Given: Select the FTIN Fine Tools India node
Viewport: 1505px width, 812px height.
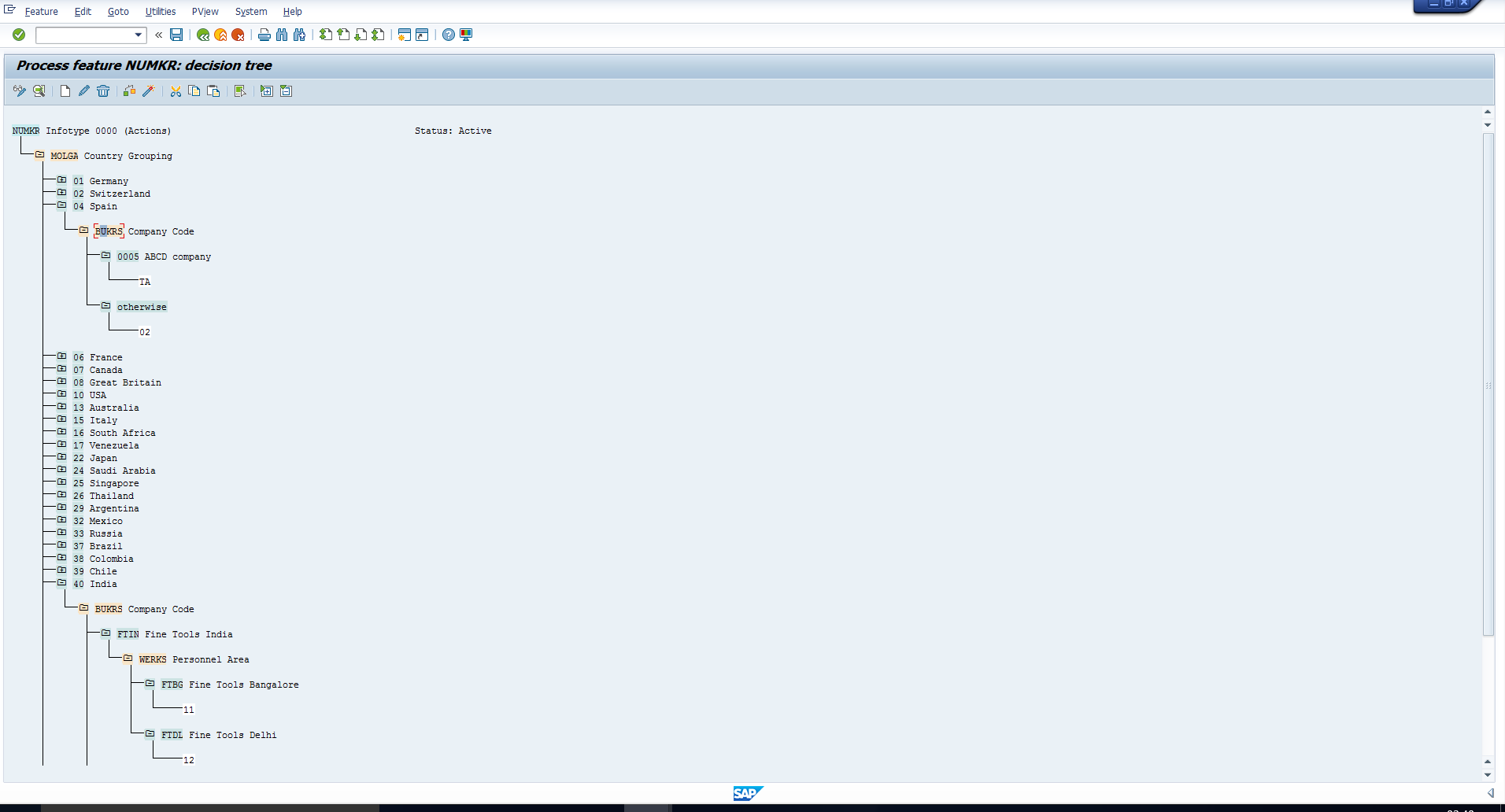Looking at the screenshot, I should click(175, 634).
